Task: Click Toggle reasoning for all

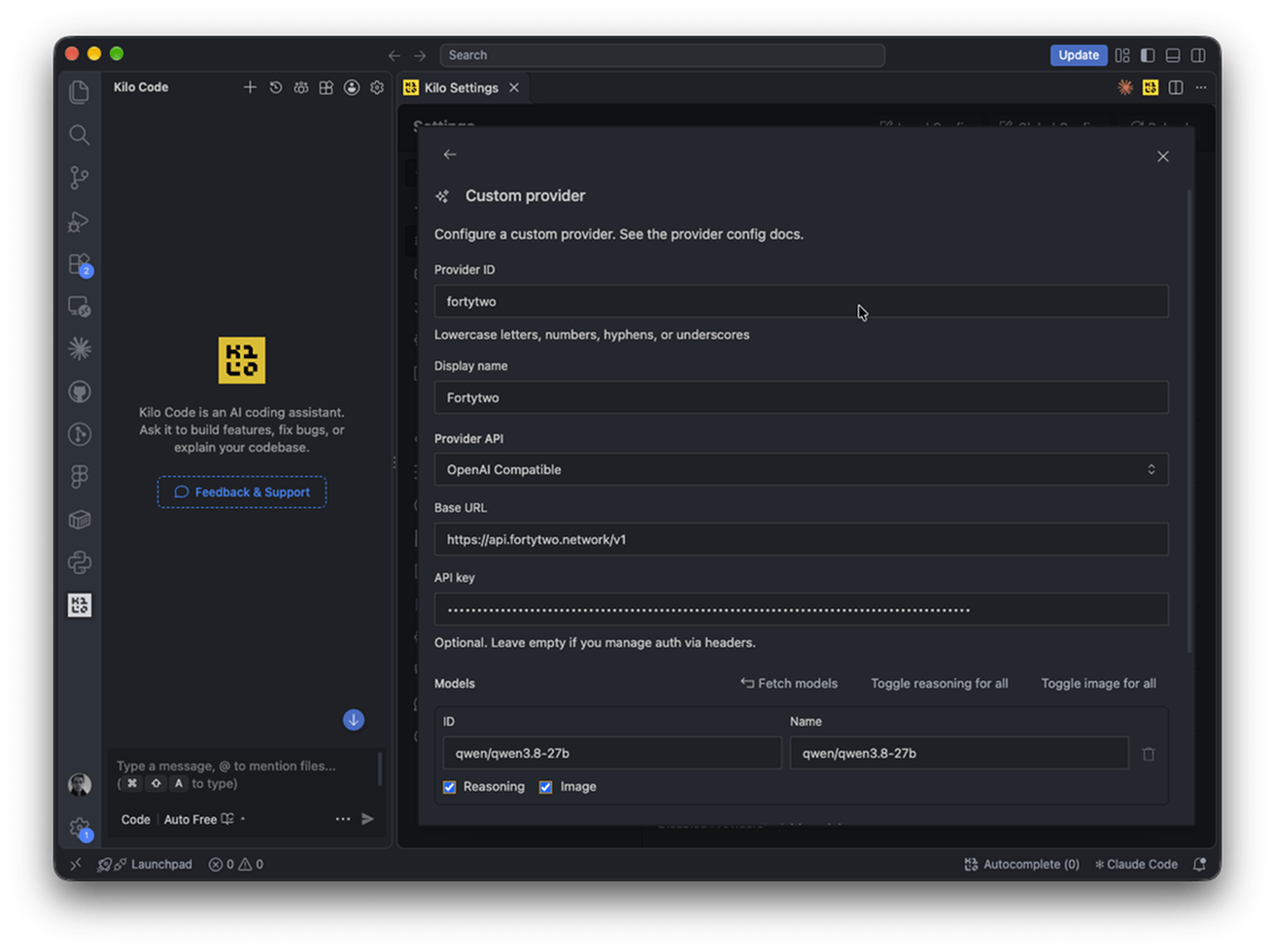Action: [x=940, y=684]
